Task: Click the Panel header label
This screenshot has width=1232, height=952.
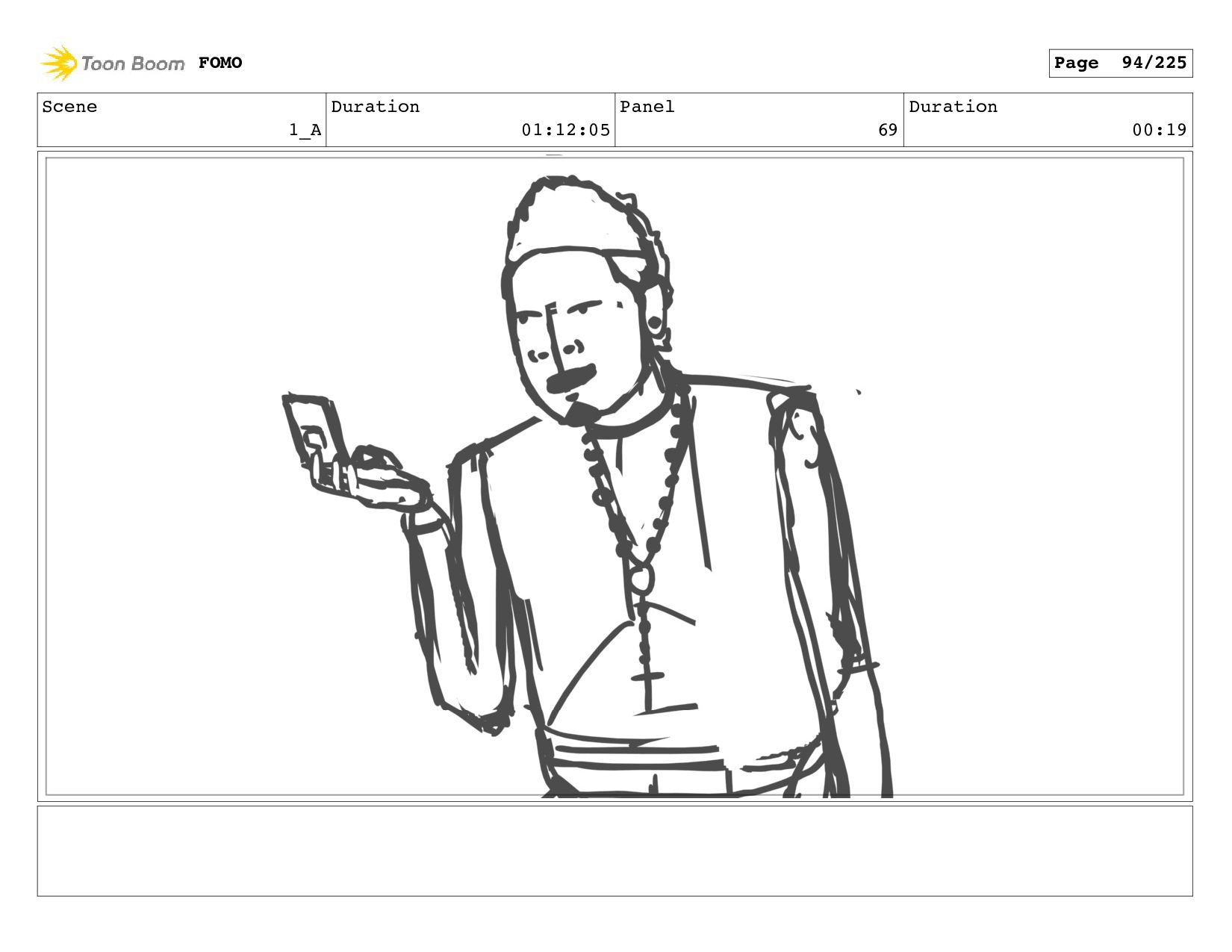Action: point(647,107)
